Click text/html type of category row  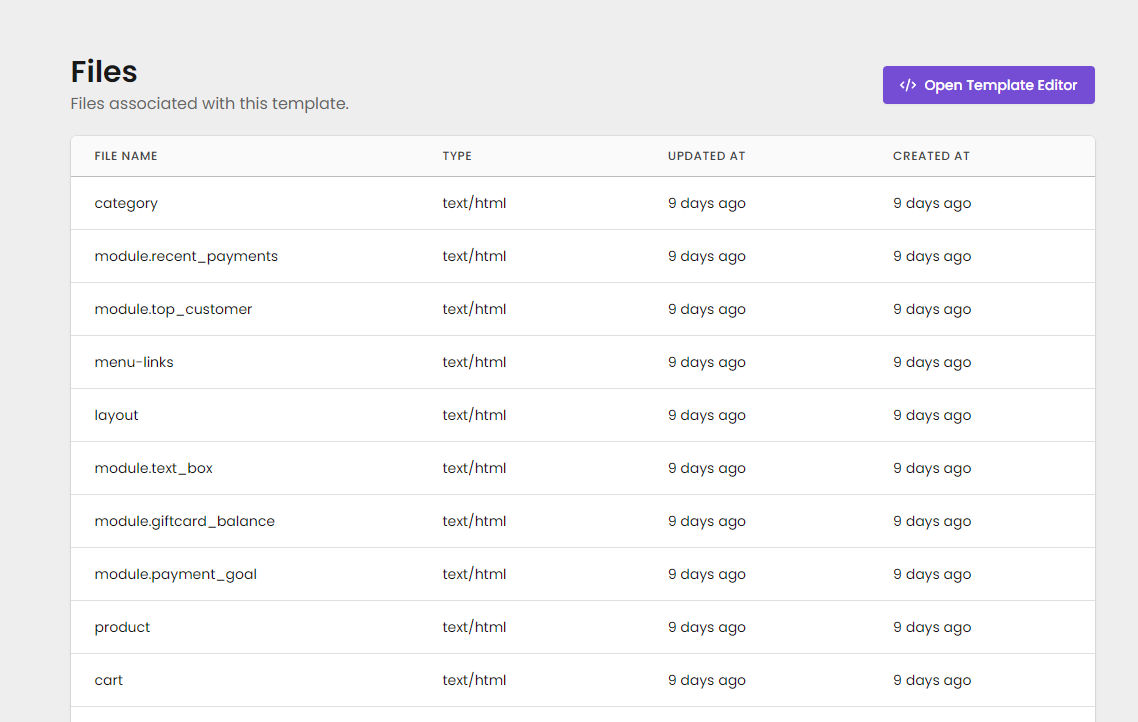point(474,203)
